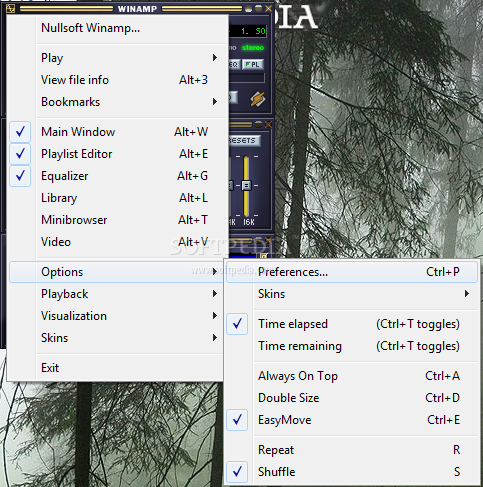This screenshot has height=487, width=483.
Task: Close the equalizer window
Action: [268, 125]
